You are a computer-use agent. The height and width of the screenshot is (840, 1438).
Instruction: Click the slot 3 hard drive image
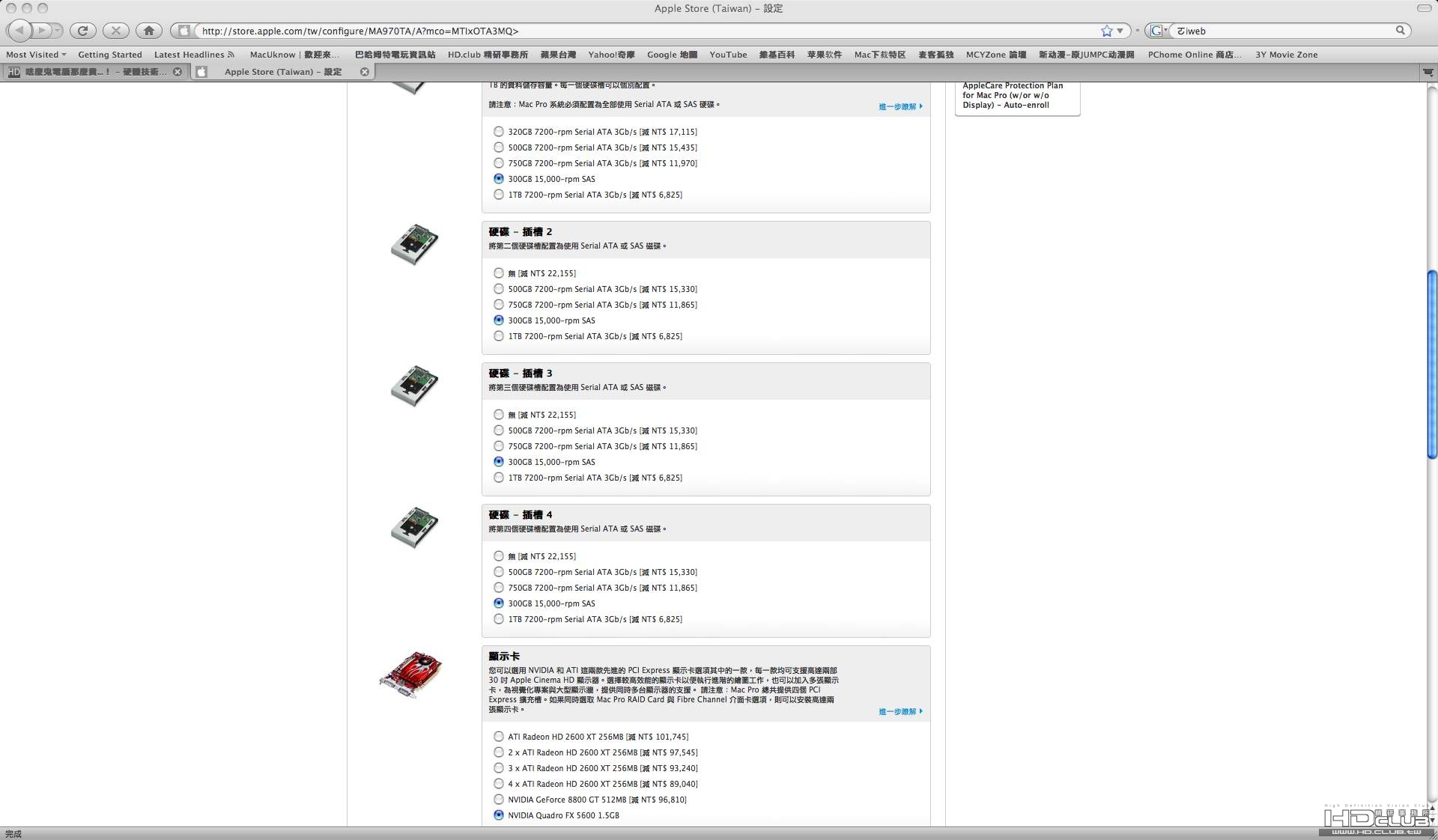click(414, 386)
